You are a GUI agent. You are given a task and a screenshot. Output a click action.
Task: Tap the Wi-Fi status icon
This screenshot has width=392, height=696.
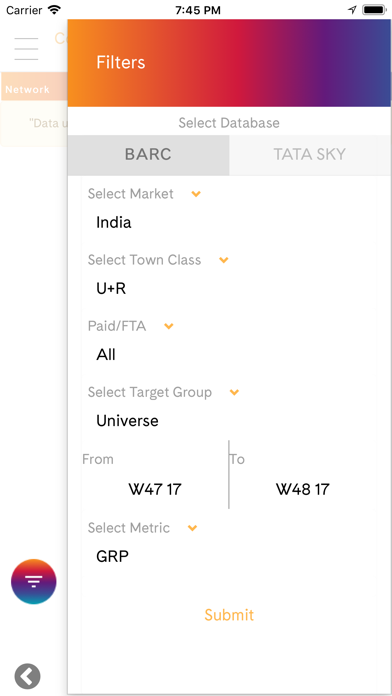54,10
